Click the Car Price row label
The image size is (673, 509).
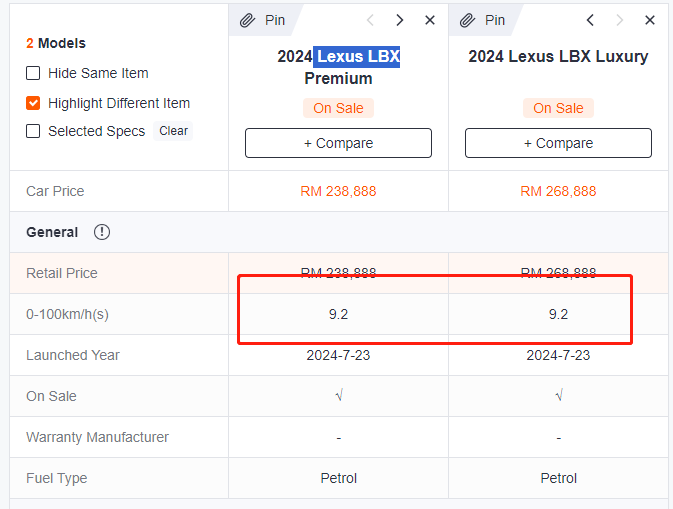[x=55, y=191]
